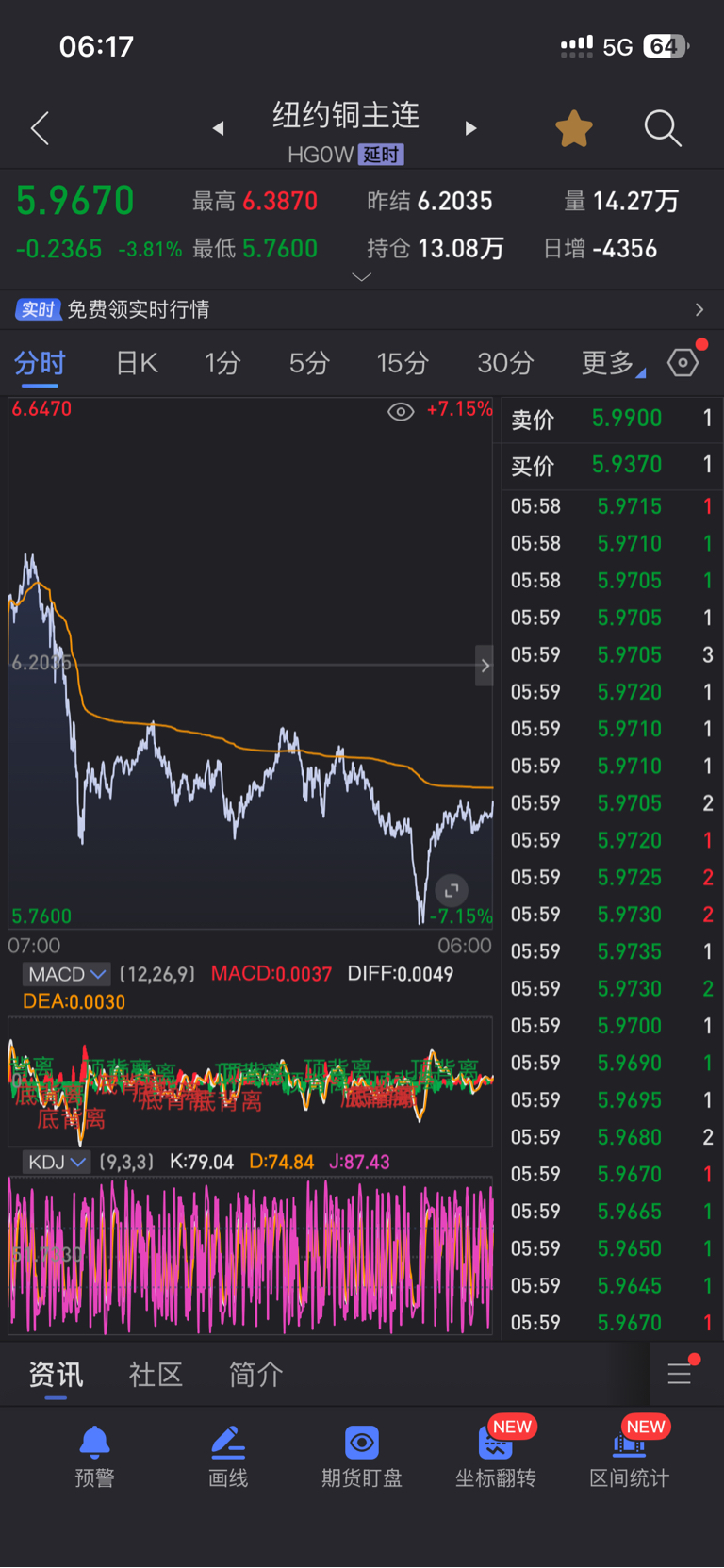The height and width of the screenshot is (1568, 724).
Task: Tap the 06:17 status bar clock
Action: pyautogui.click(x=96, y=46)
